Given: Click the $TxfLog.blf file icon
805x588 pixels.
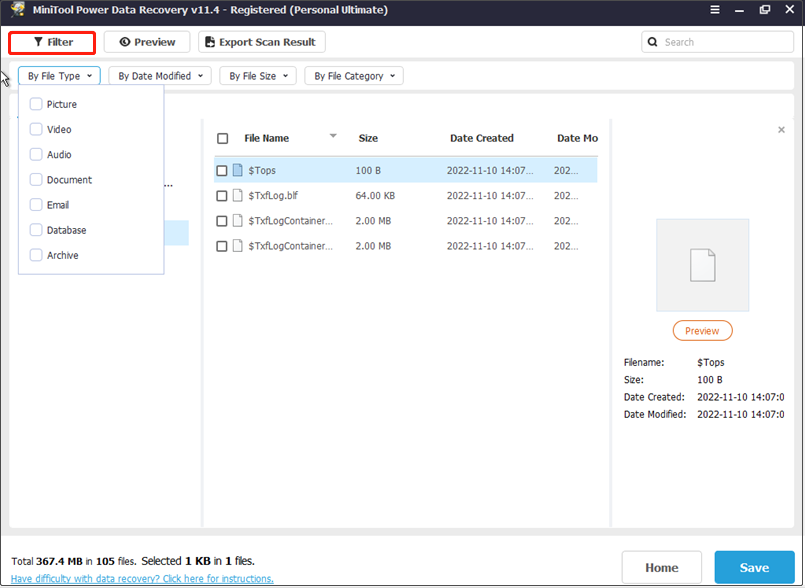Looking at the screenshot, I should point(238,195).
